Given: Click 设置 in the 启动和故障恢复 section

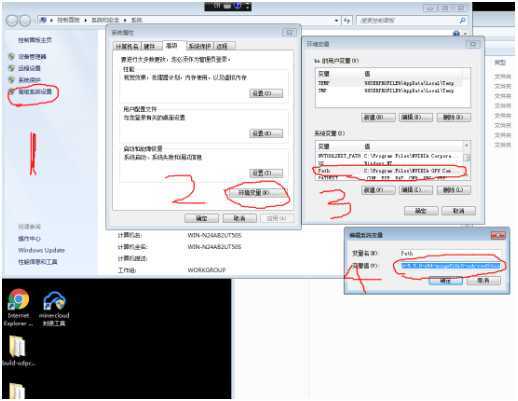Looking at the screenshot, I should 266,173.
